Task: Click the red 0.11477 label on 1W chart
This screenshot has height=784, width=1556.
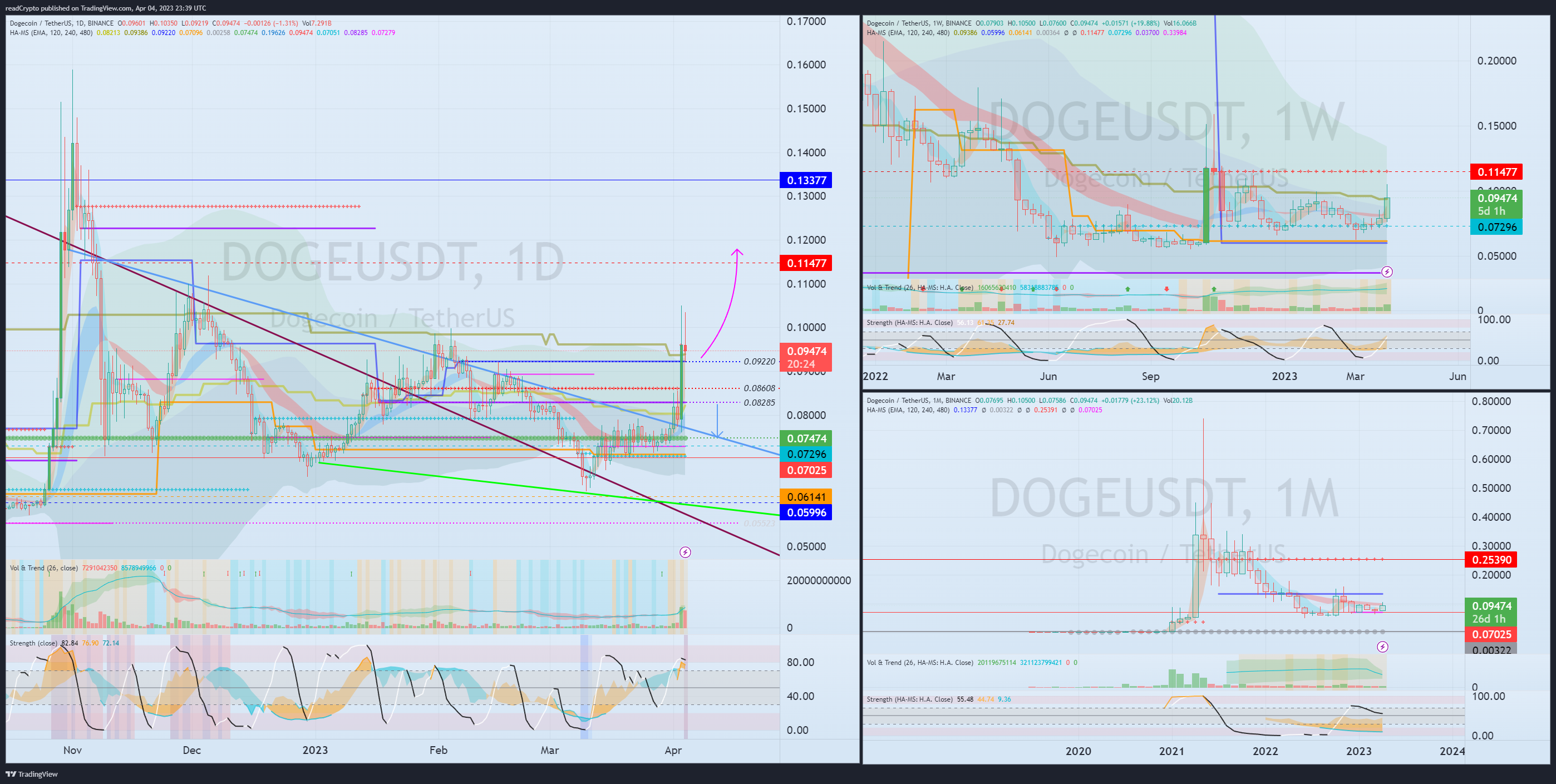Action: coord(1496,172)
